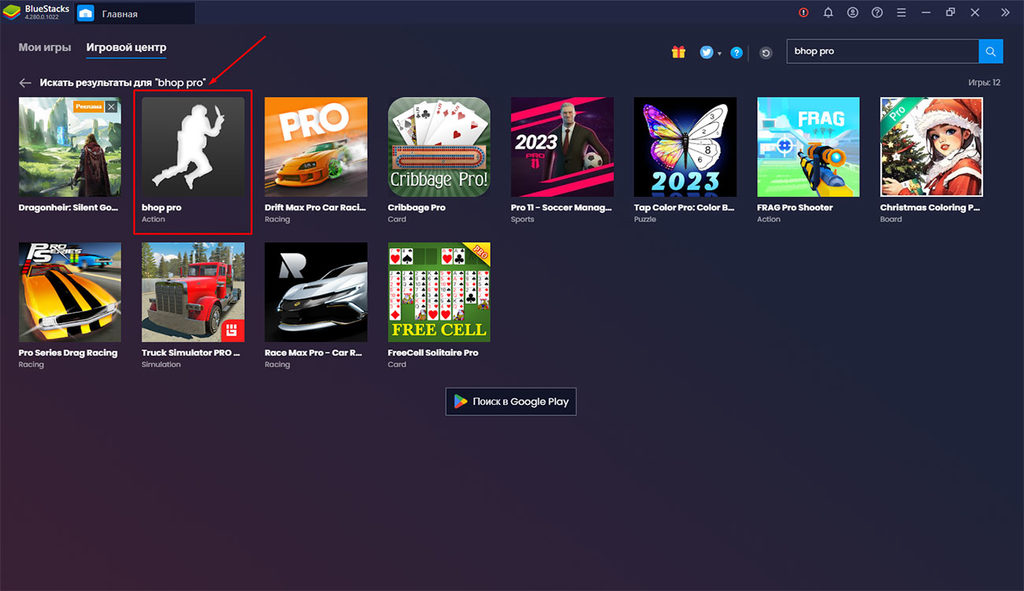Open Truck Simulator PRO thumbnail

click(193, 292)
